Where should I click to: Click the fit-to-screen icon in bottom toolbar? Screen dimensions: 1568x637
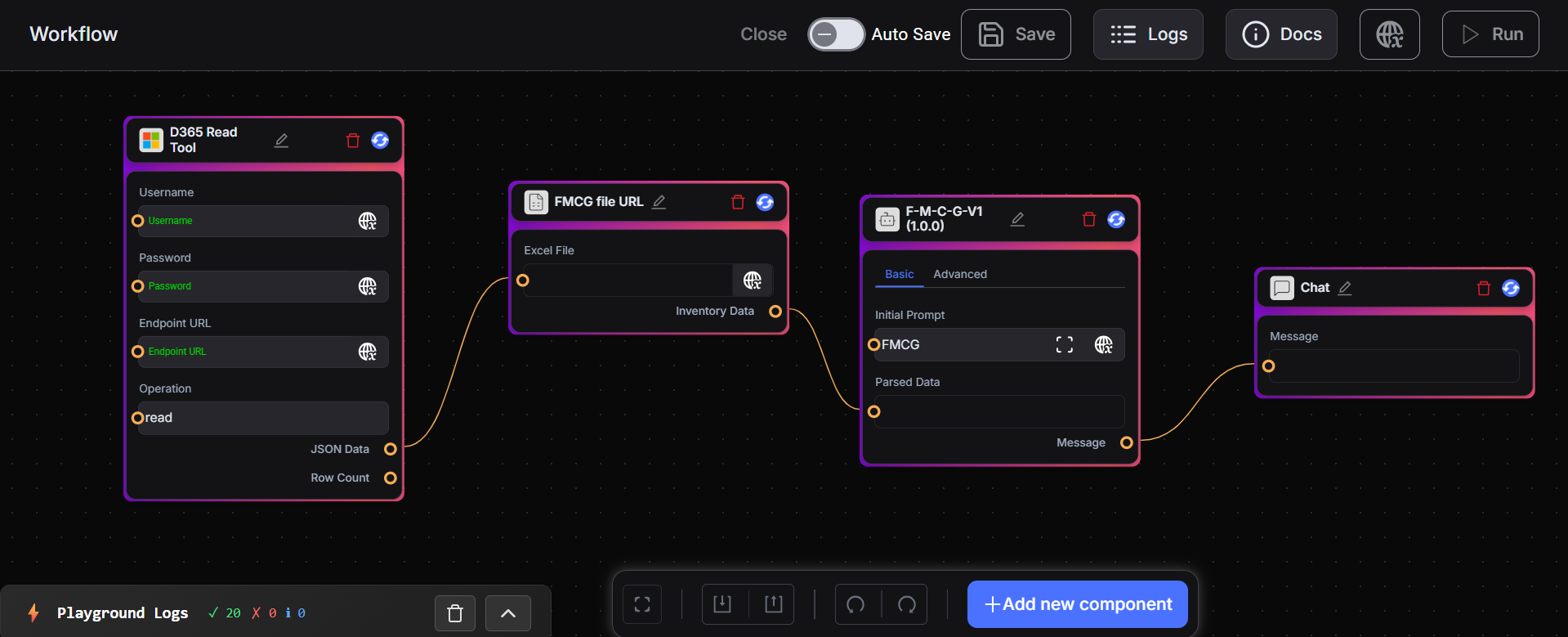click(x=642, y=604)
